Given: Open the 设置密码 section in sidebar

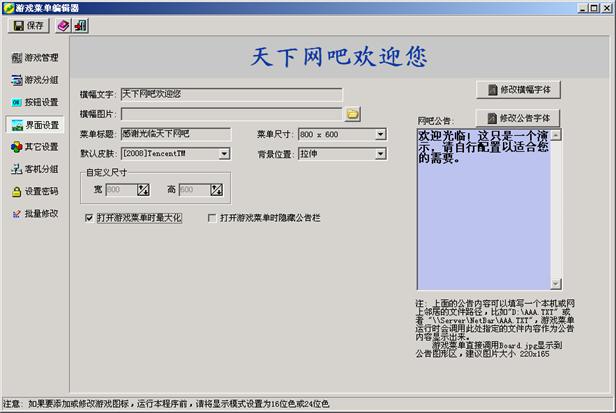Looking at the screenshot, I should [x=34, y=191].
